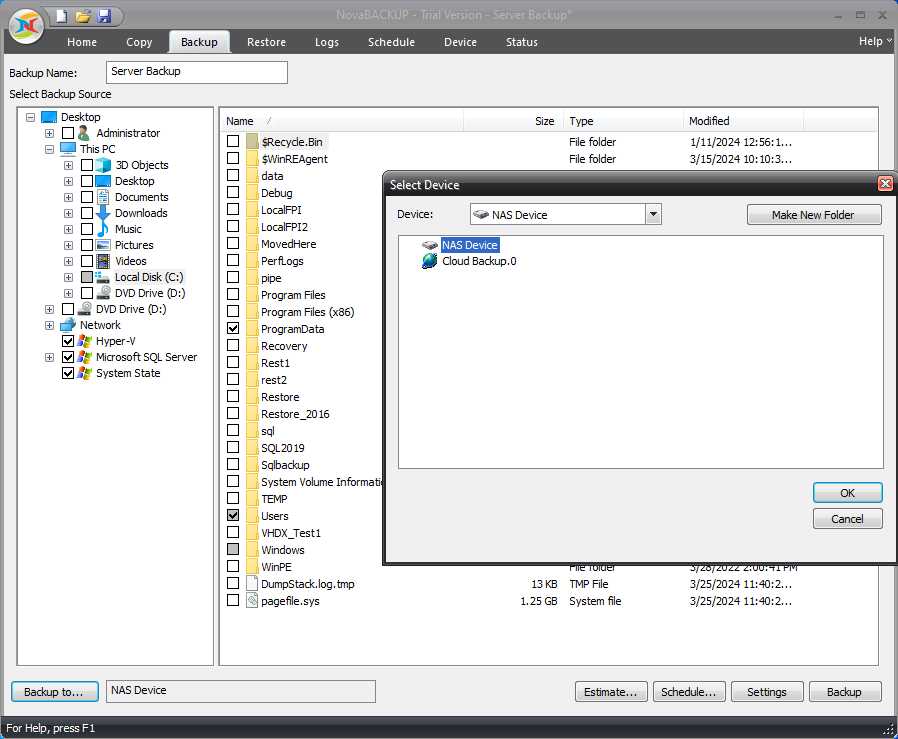Click the Microsoft SQL Server icon

point(83,357)
